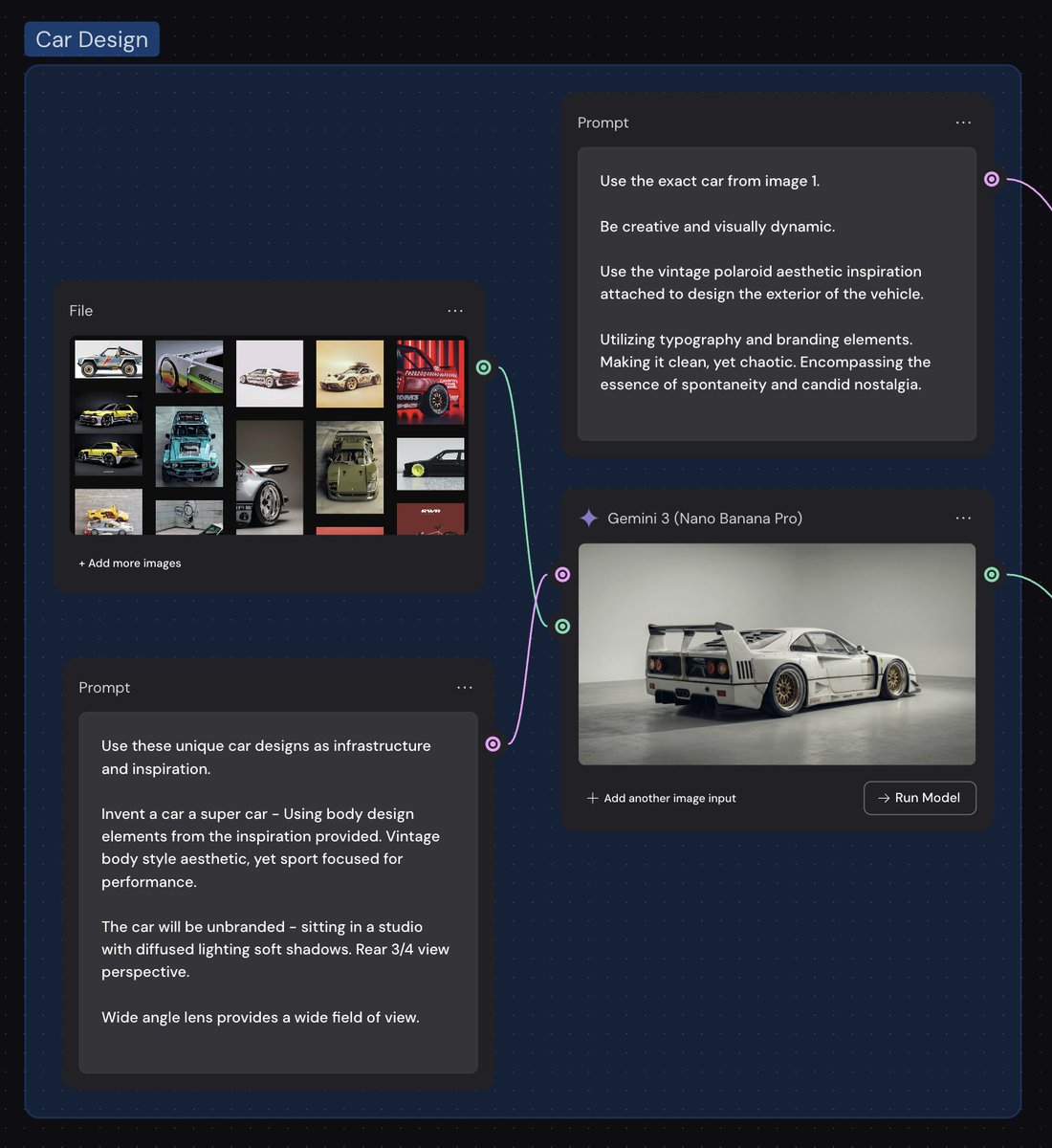
Task: Click the 'Gemini 3 (Nano Banana Pro)' title
Action: point(705,519)
